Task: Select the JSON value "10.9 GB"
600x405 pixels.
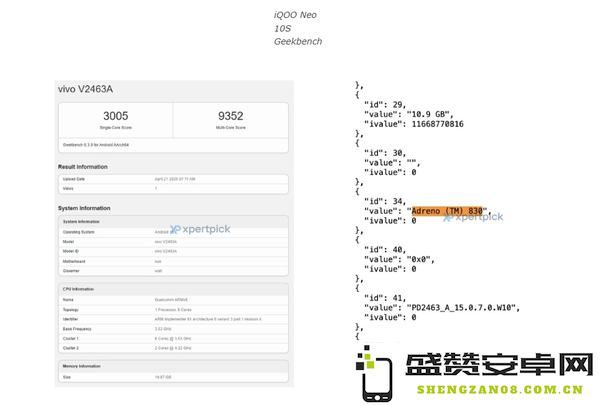Action: (x=427, y=114)
